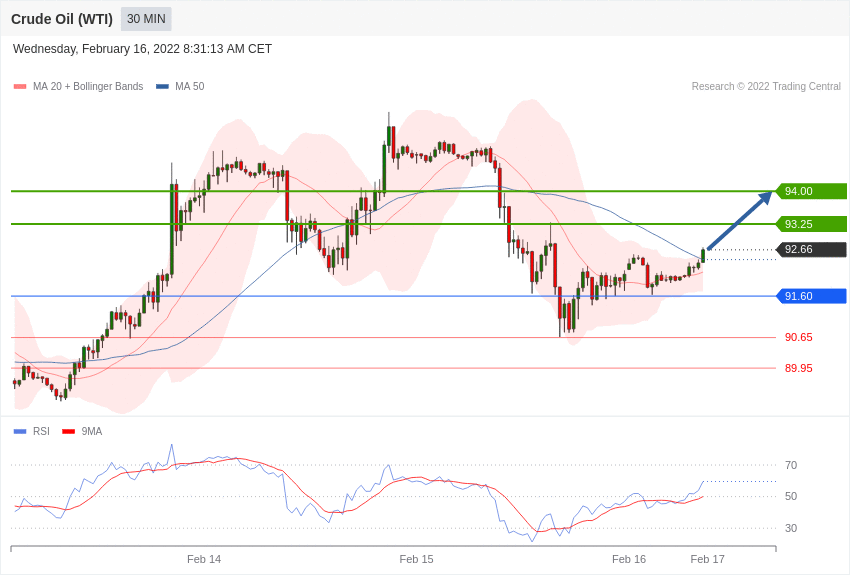Click the 94.00 green resistance price tag
This screenshot has width=850, height=576.
pos(811,191)
